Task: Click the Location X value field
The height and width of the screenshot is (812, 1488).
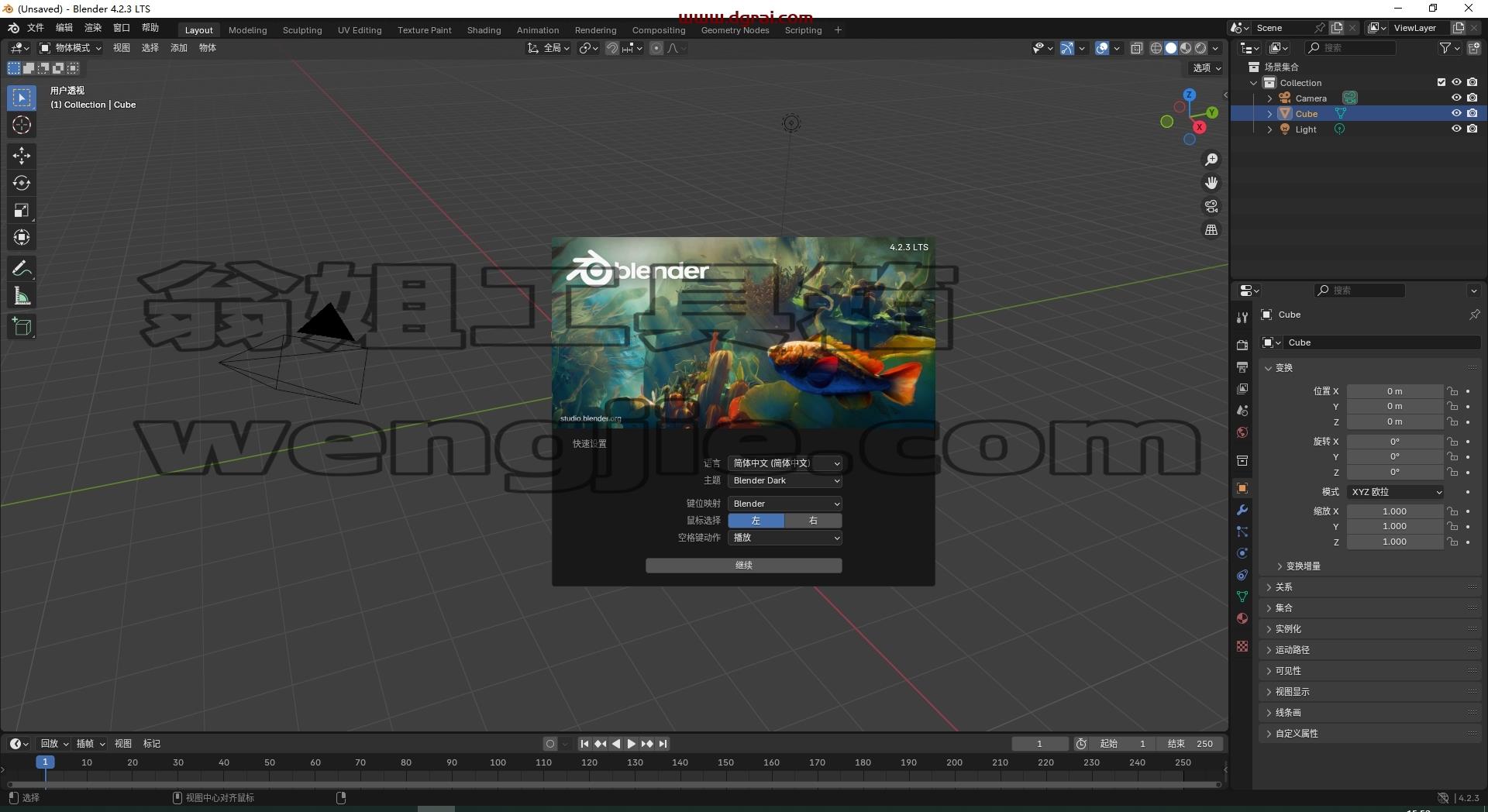Action: [x=1395, y=391]
